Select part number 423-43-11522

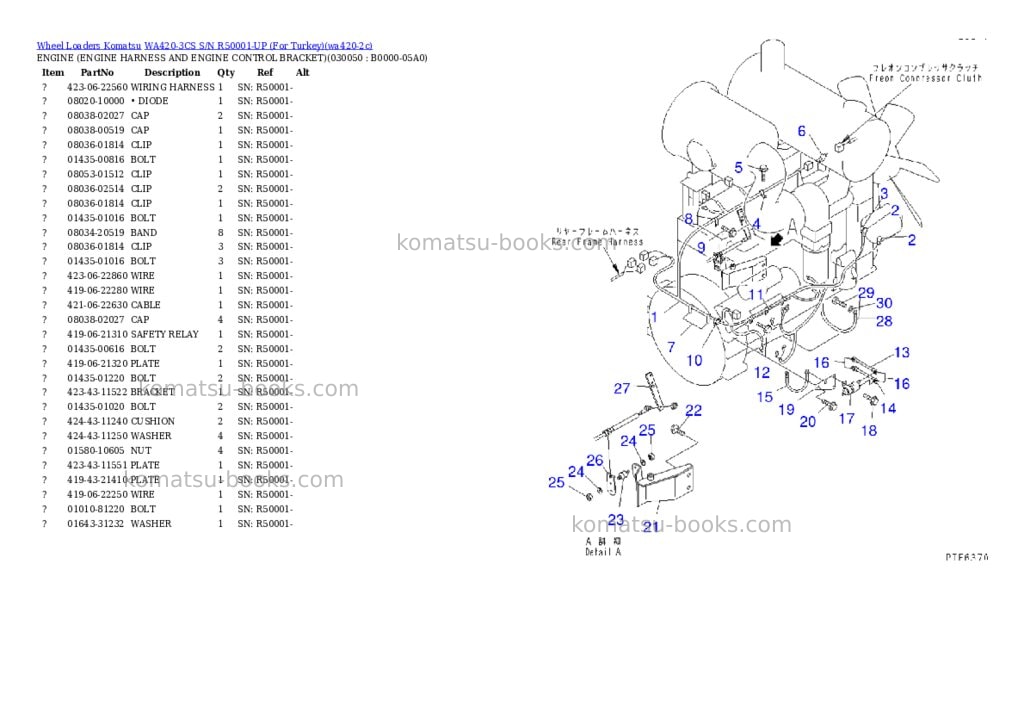tap(97, 393)
